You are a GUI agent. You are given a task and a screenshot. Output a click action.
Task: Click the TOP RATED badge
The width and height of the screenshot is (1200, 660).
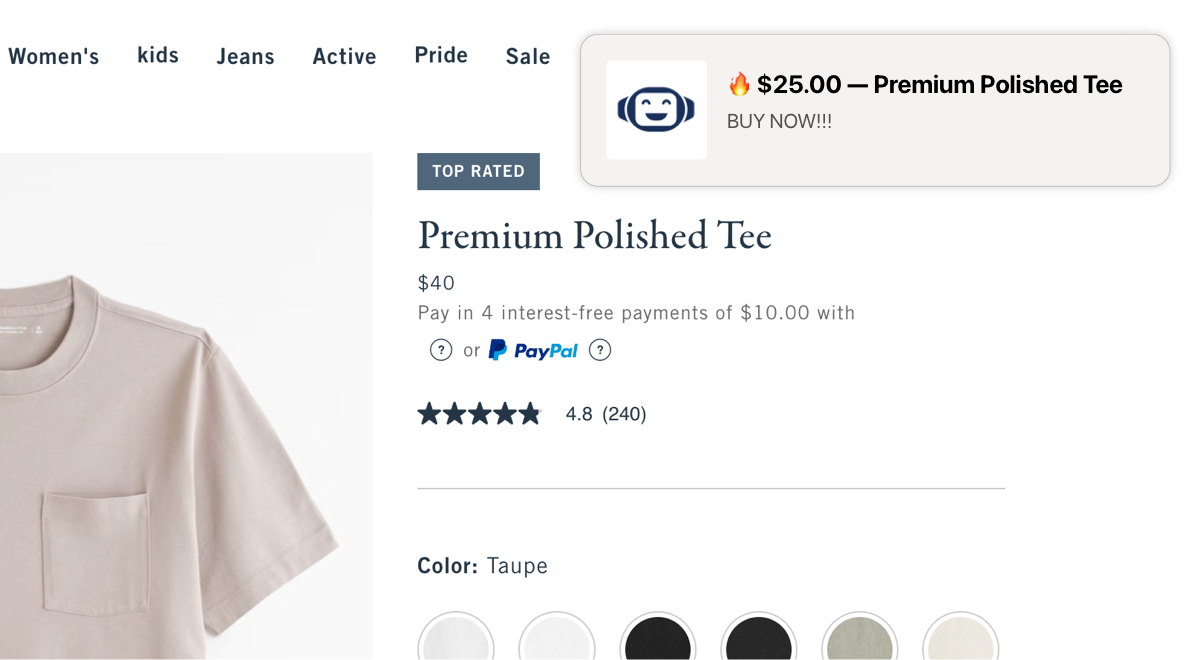tap(478, 171)
